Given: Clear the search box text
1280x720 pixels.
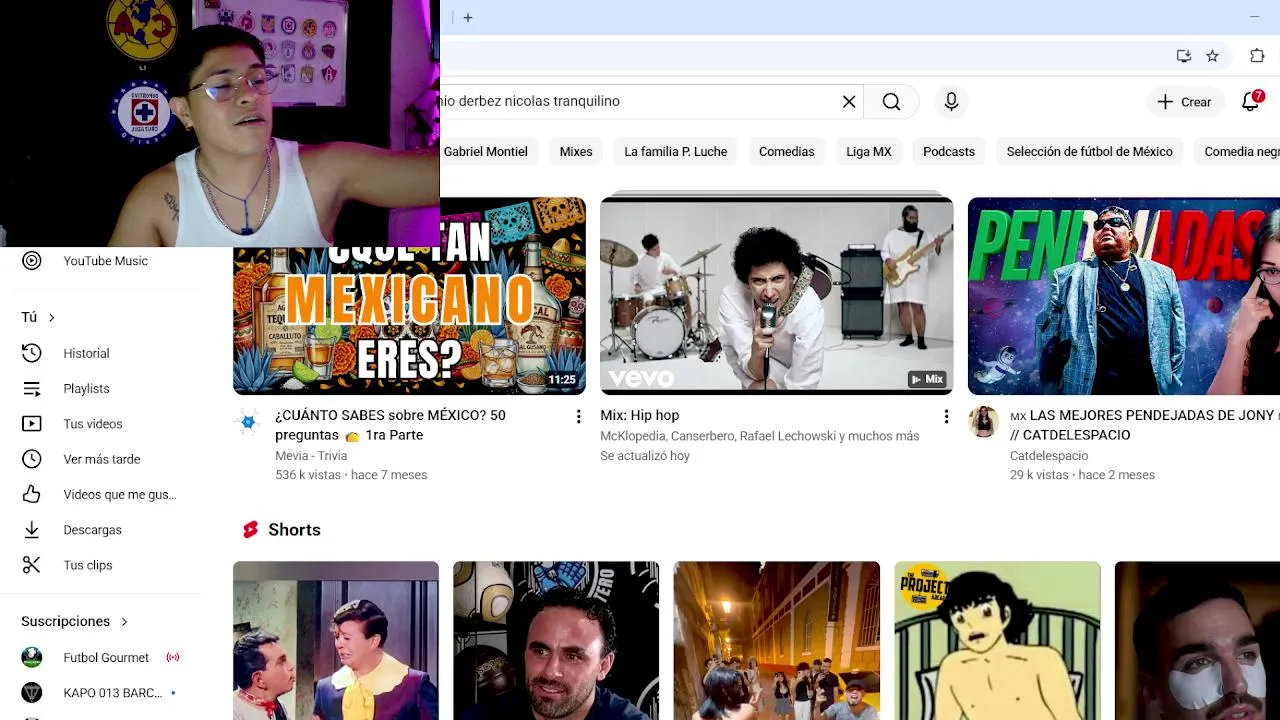Looking at the screenshot, I should click(849, 101).
